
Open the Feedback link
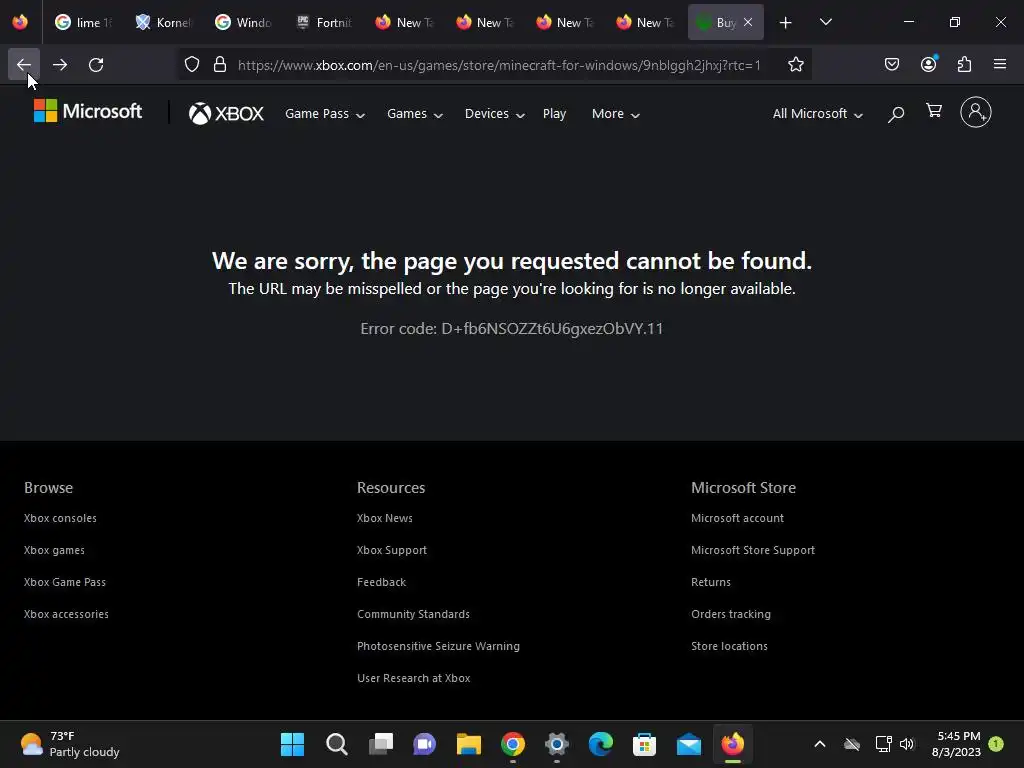(x=381, y=582)
